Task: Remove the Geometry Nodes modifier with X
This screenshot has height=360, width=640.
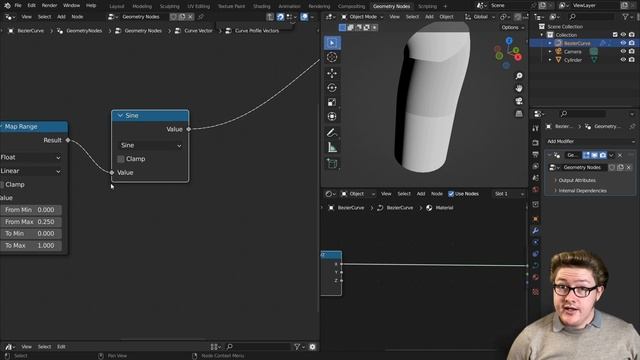Action: click(x=620, y=155)
